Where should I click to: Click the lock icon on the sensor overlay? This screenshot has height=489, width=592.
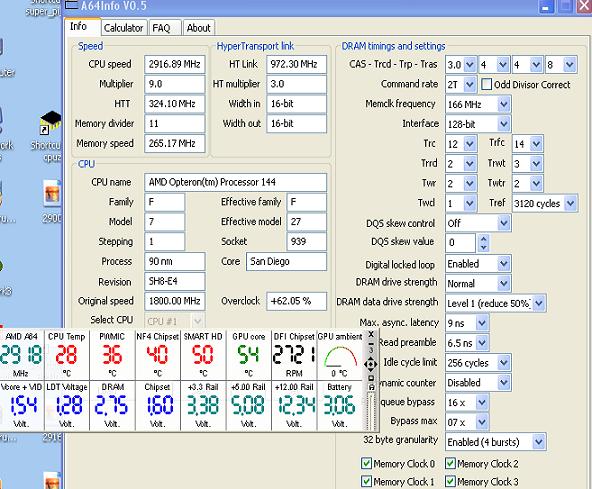point(371,387)
